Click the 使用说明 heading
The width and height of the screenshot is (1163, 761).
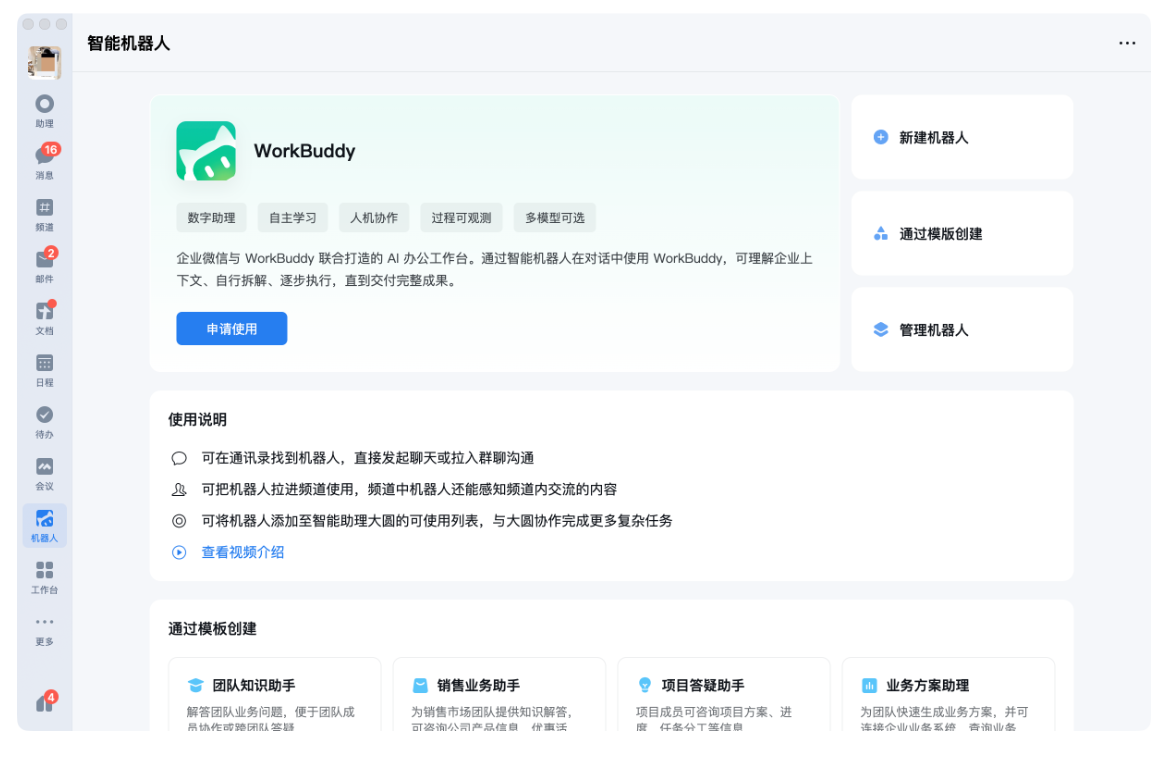pyautogui.click(x=197, y=420)
